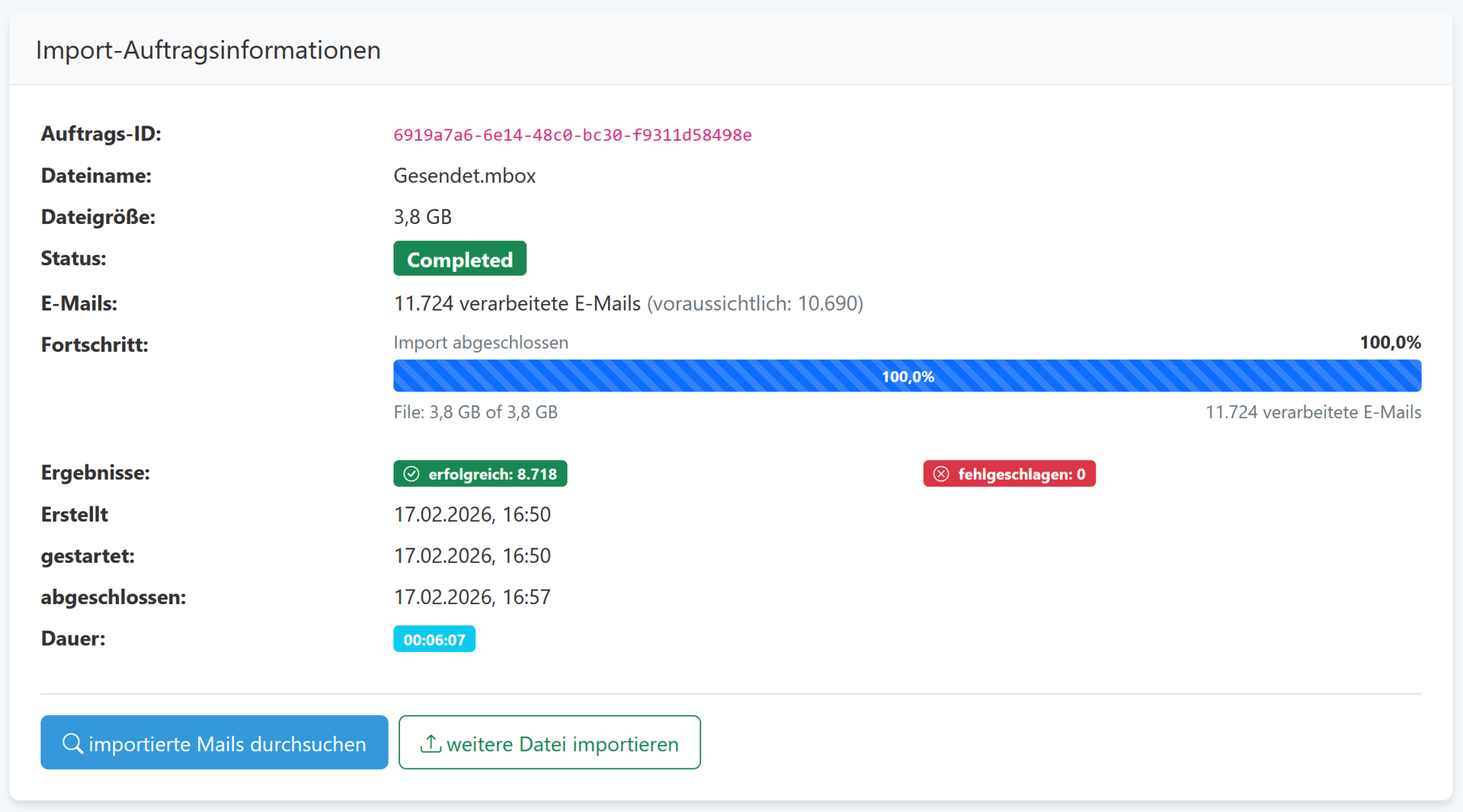Click the bold 100,0% above the progress bar

(1390, 343)
